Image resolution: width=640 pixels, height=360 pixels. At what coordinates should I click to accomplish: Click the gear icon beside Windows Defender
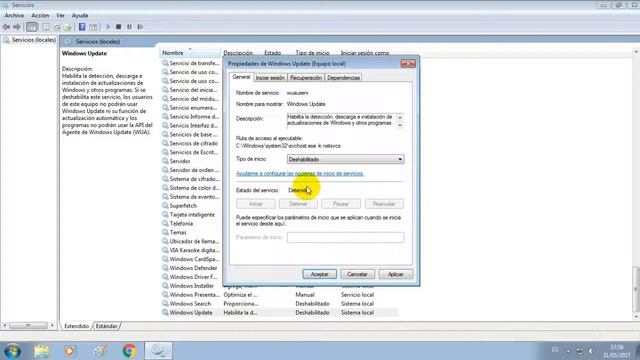[165, 268]
